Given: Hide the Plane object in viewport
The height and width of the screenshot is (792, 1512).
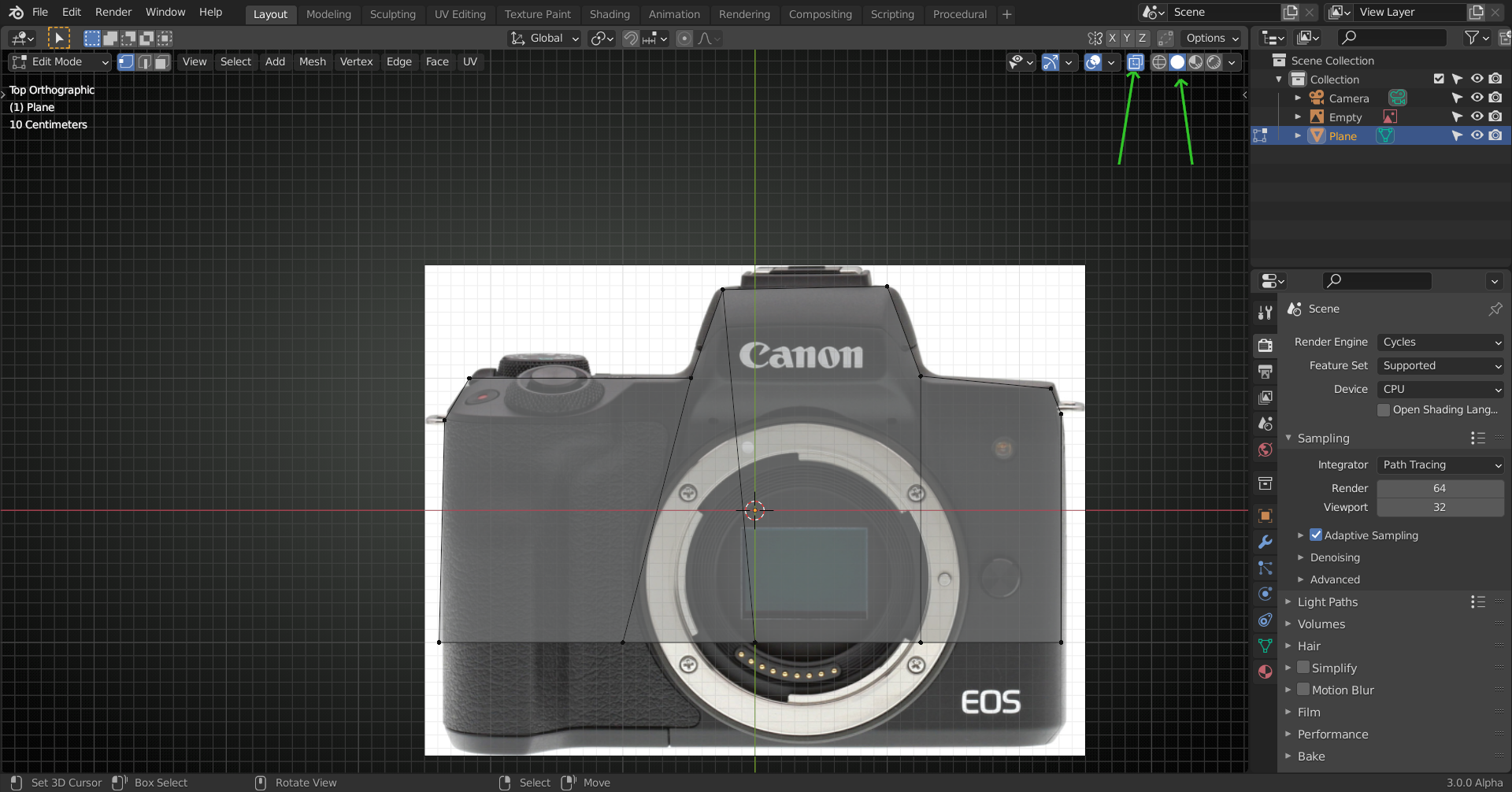Looking at the screenshot, I should (1477, 135).
